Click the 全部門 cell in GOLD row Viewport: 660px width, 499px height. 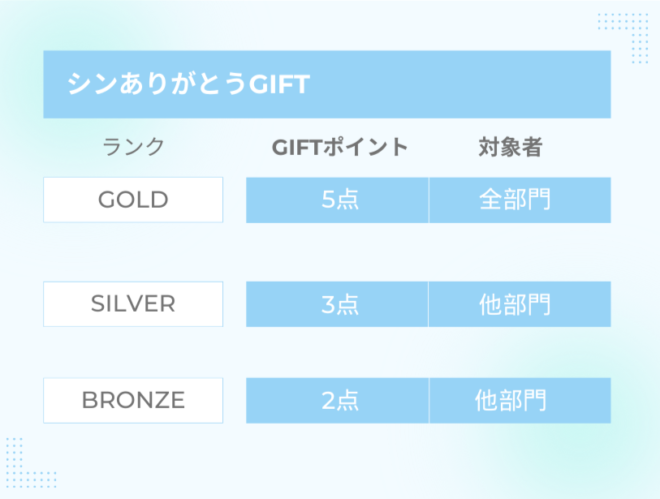[520, 200]
